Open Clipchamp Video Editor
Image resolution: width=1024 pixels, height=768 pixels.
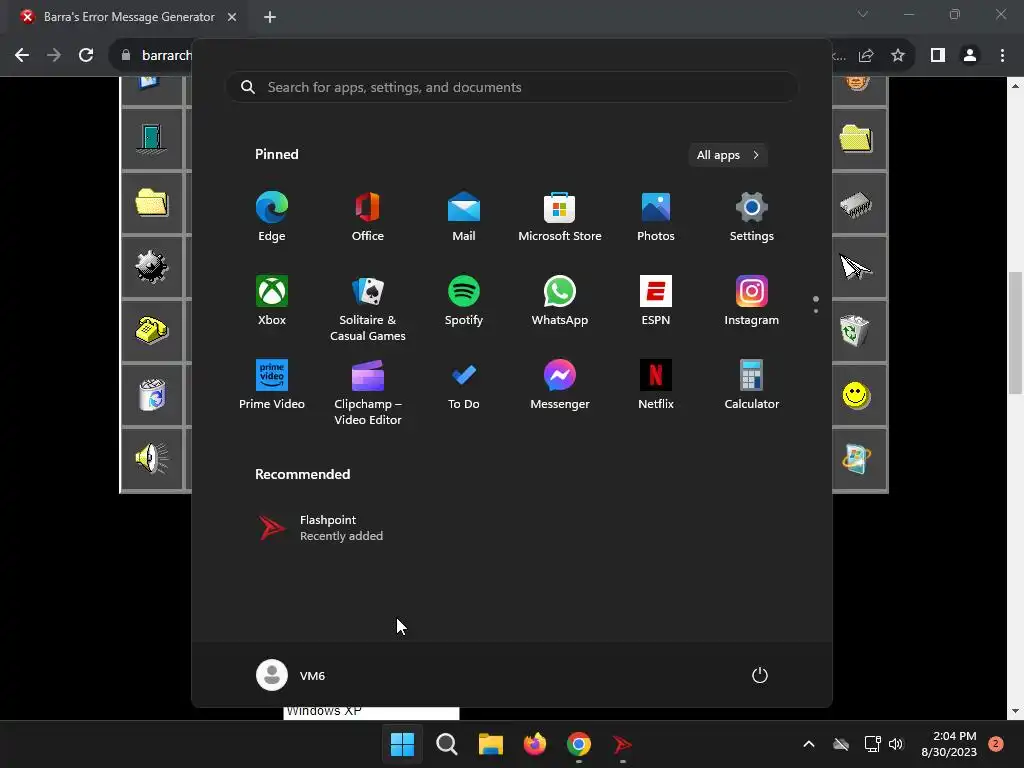tap(368, 393)
